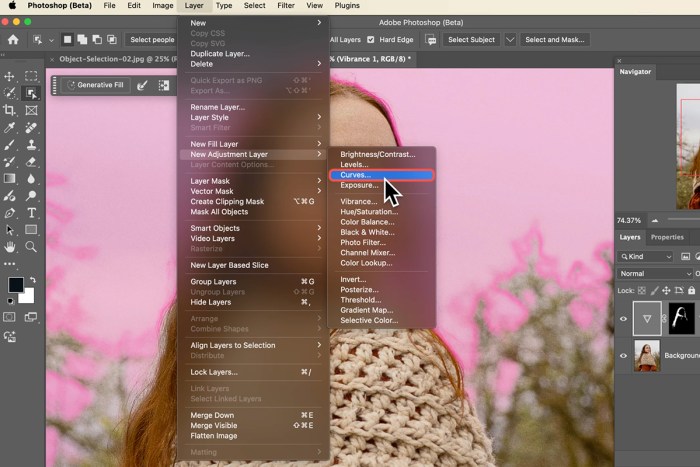Choose Hue/Saturation from the submenu

(381, 212)
